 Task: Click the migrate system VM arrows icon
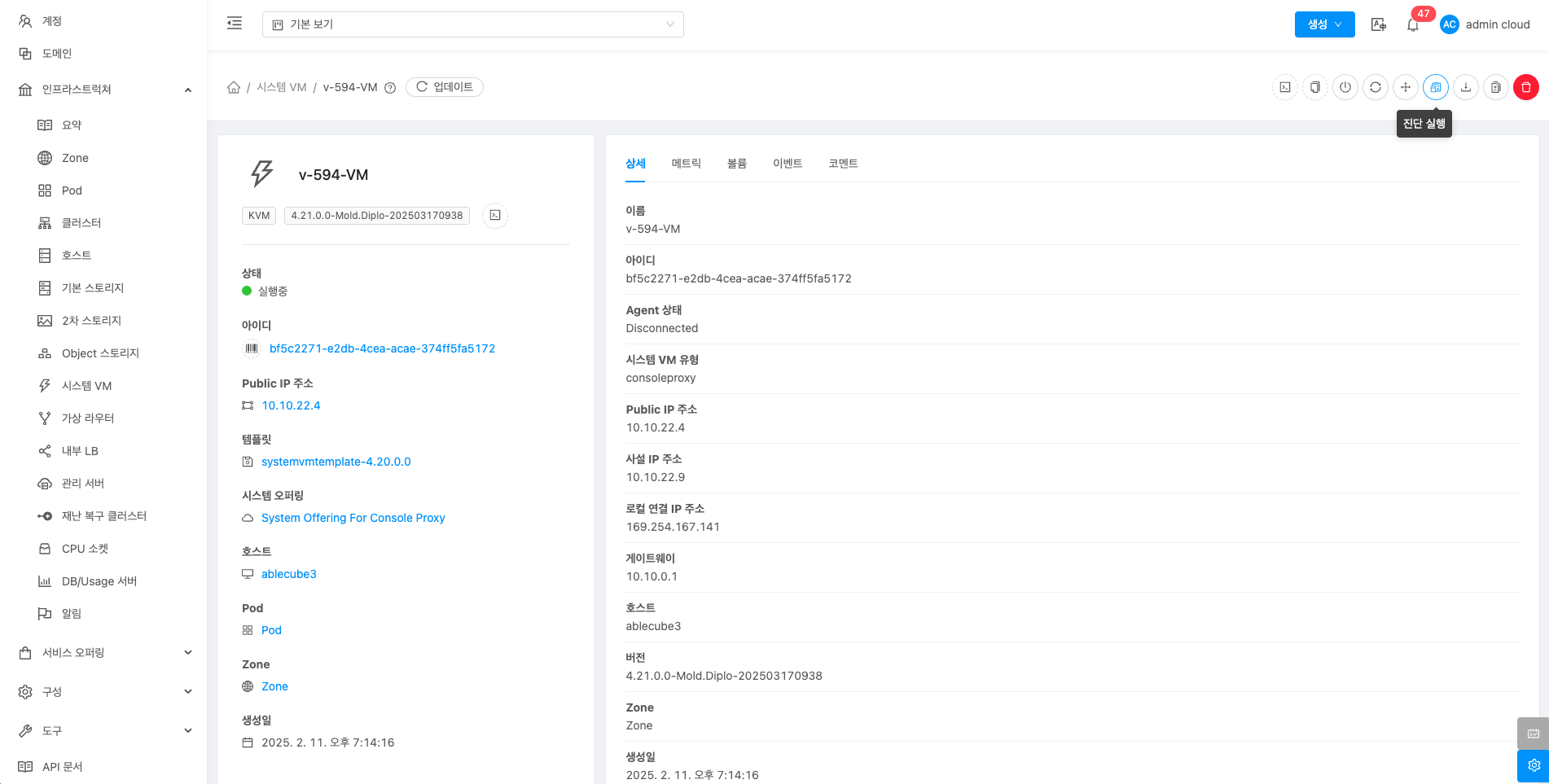pos(1405,87)
